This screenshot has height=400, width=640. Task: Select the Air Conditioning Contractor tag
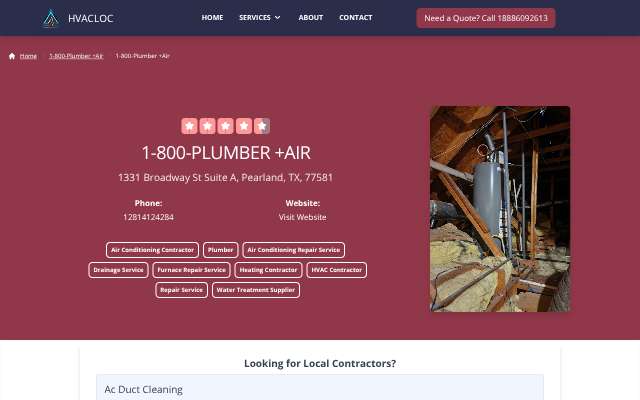point(152,250)
